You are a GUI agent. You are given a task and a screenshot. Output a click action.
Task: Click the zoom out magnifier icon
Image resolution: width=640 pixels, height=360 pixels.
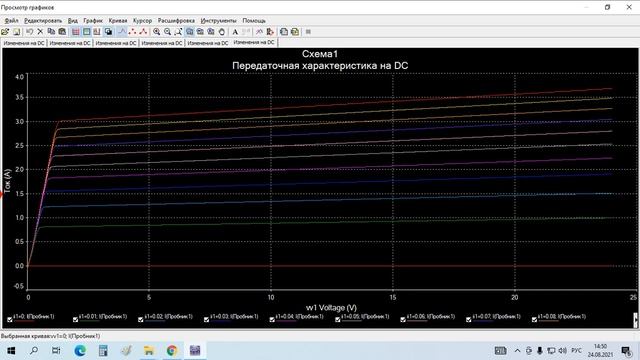point(167,32)
